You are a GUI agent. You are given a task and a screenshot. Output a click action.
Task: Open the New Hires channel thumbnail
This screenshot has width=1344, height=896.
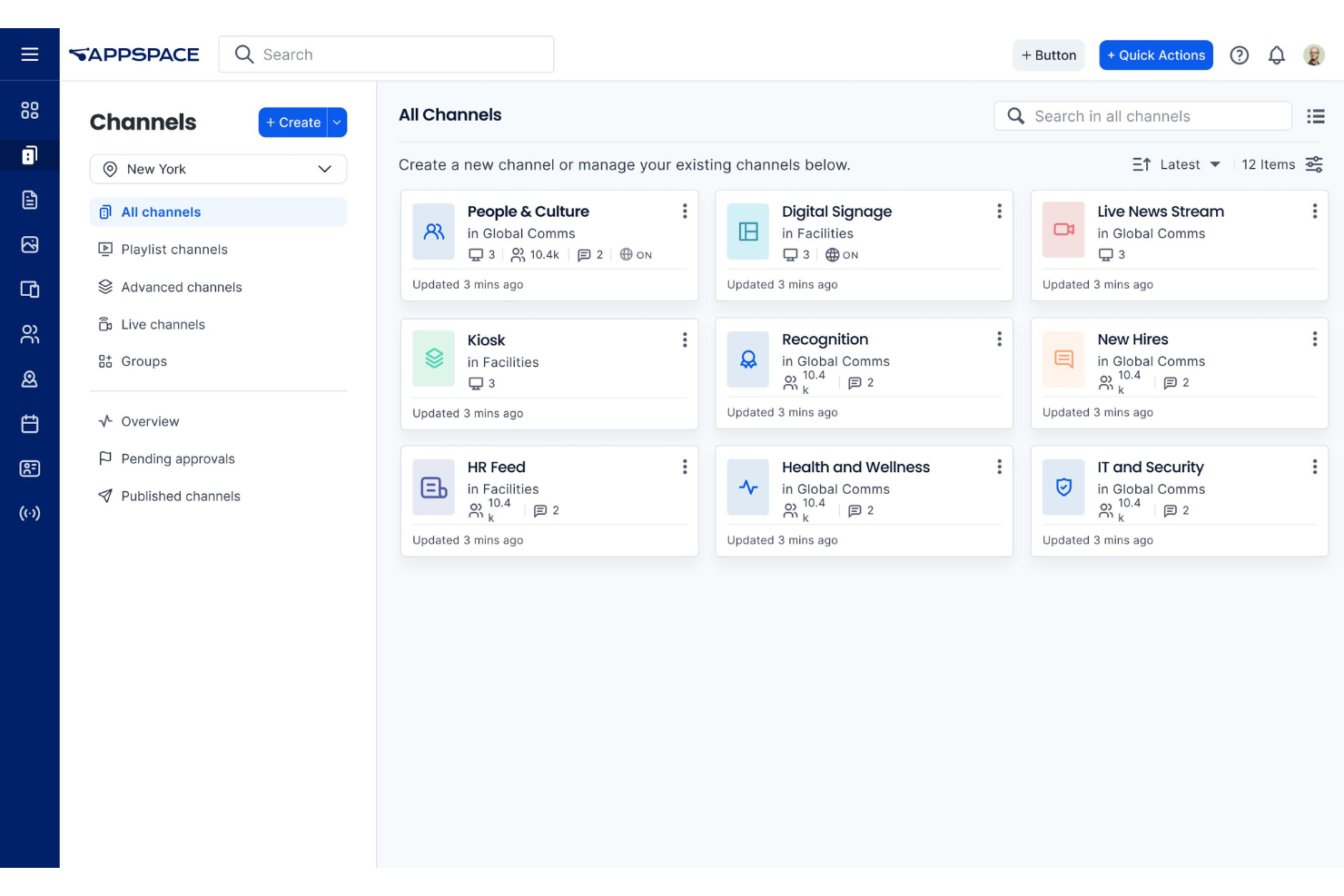(x=1063, y=359)
